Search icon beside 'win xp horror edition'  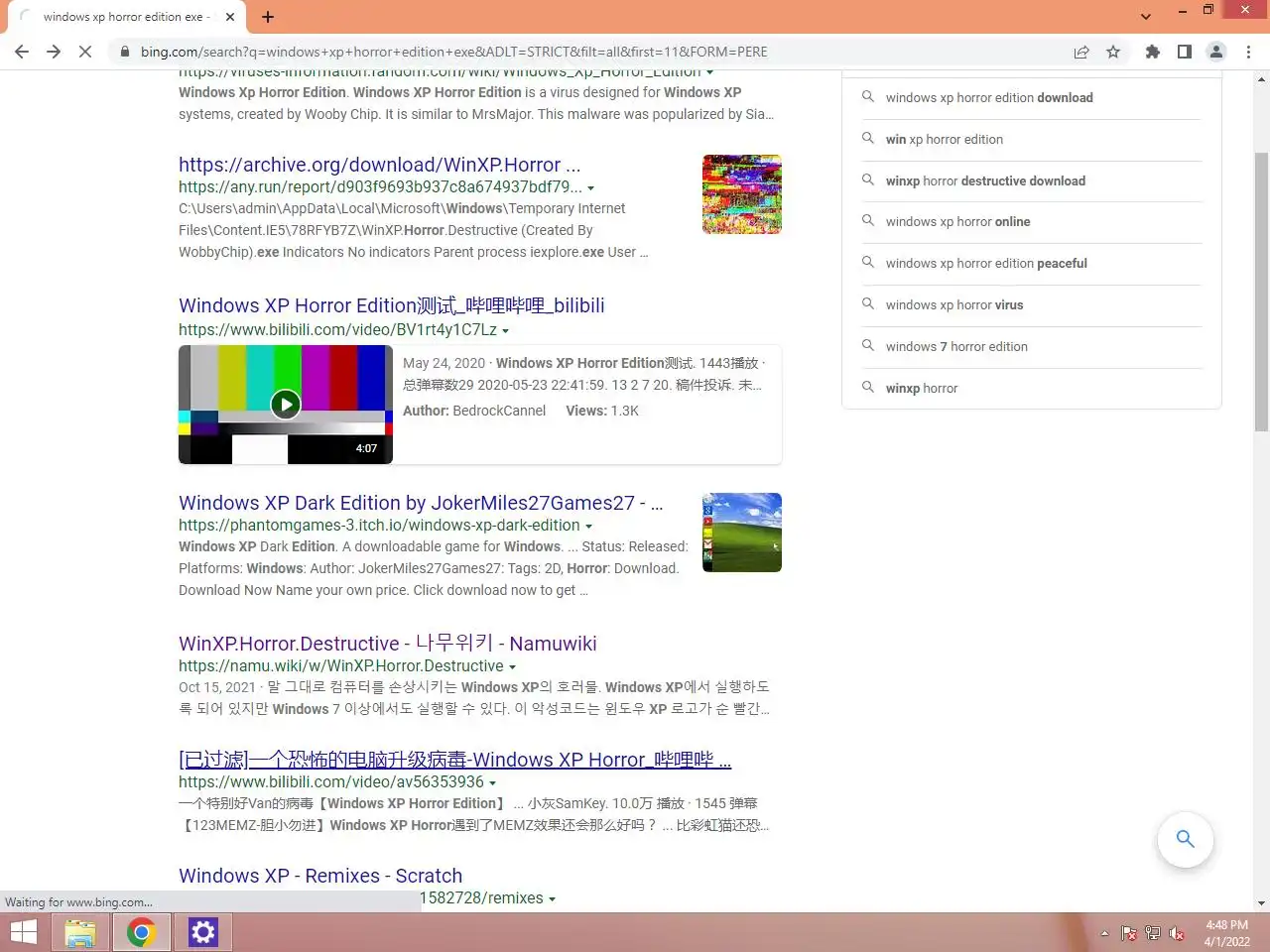point(868,139)
